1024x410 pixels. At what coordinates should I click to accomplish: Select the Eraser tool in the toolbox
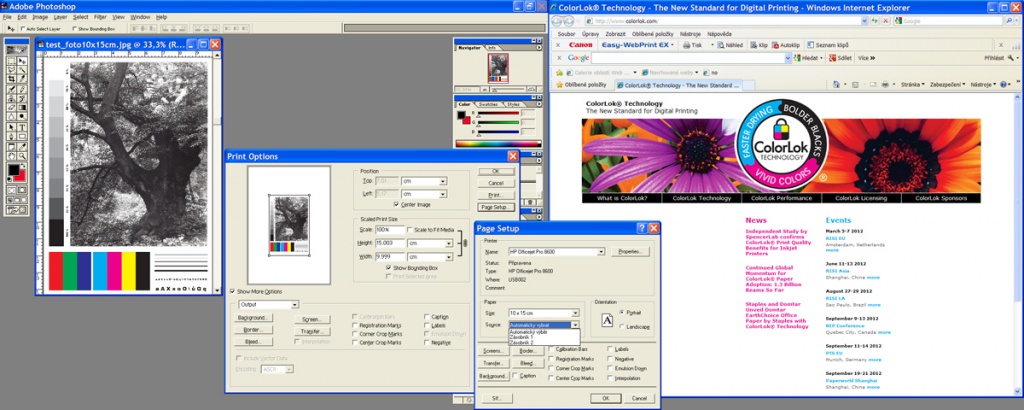point(12,107)
